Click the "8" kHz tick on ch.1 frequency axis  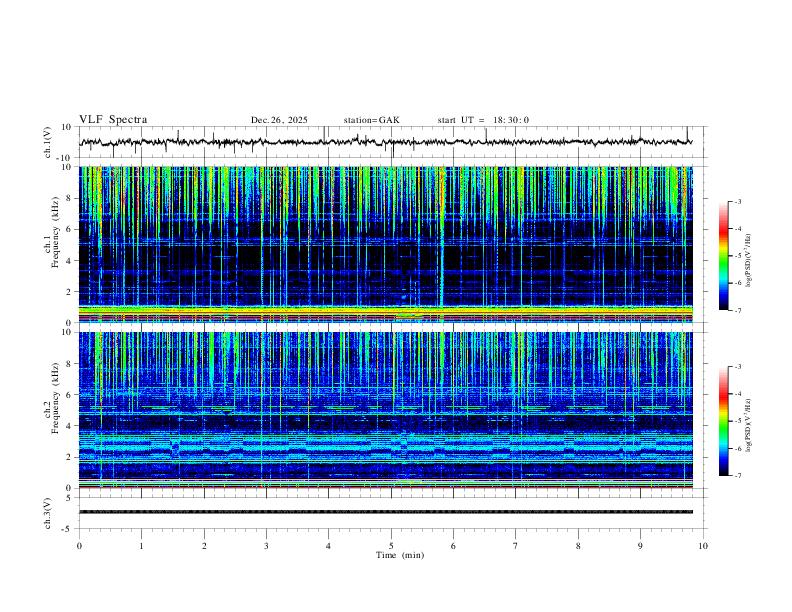[70, 198]
